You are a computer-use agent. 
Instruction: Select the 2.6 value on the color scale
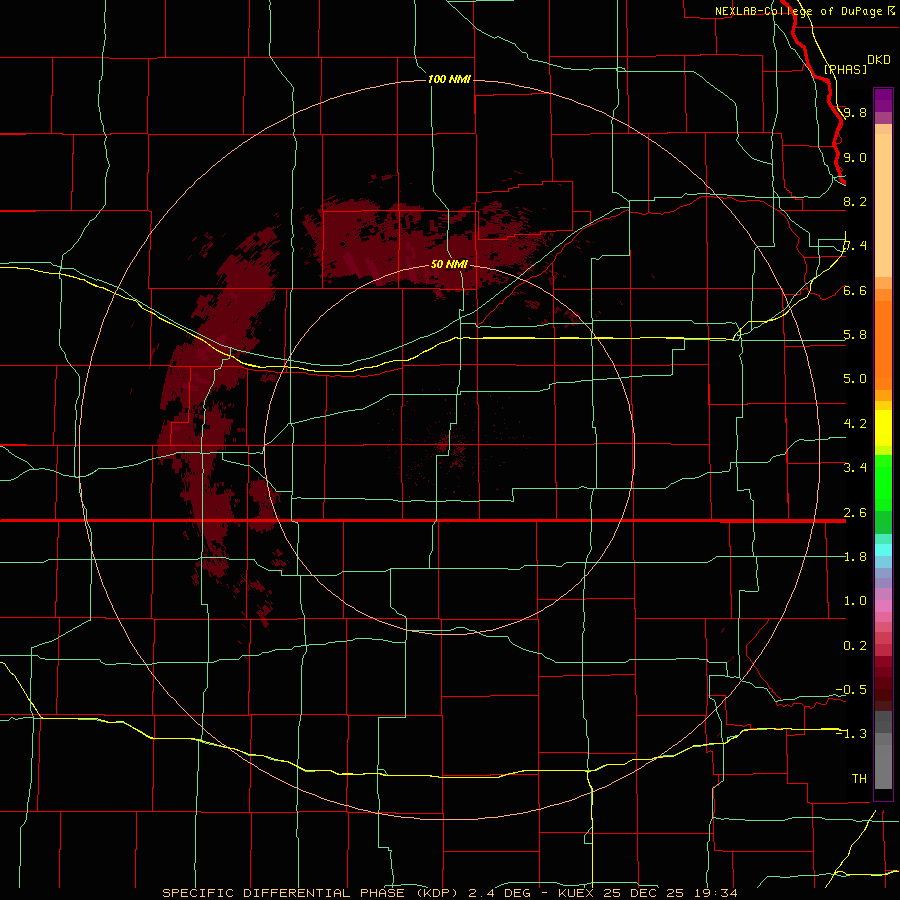click(x=855, y=512)
